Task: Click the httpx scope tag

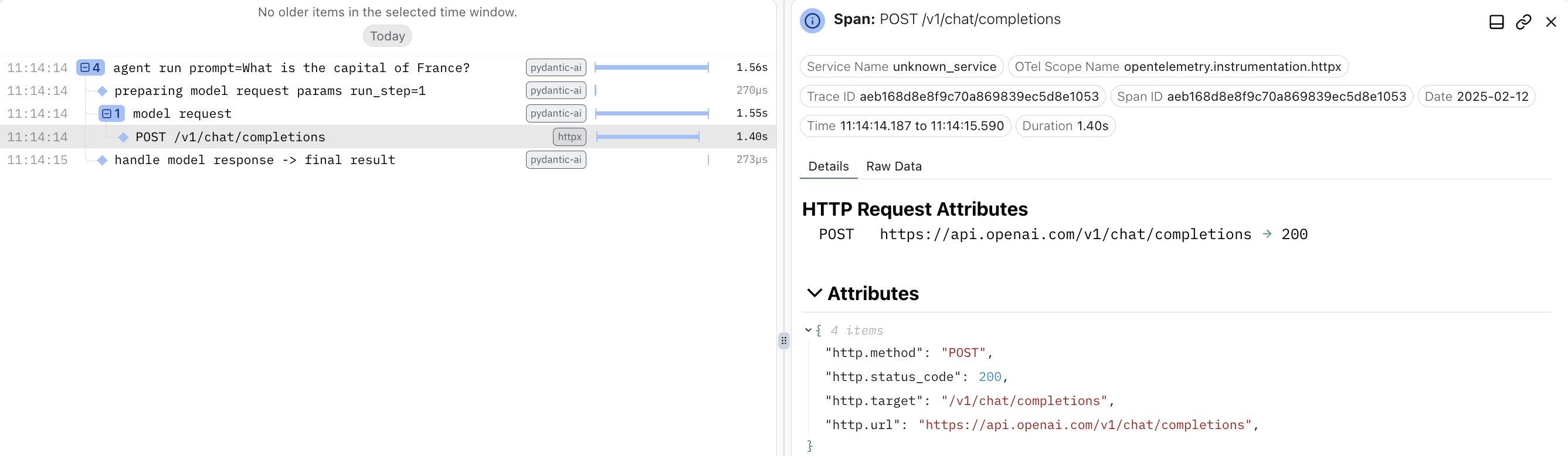Action: (569, 137)
